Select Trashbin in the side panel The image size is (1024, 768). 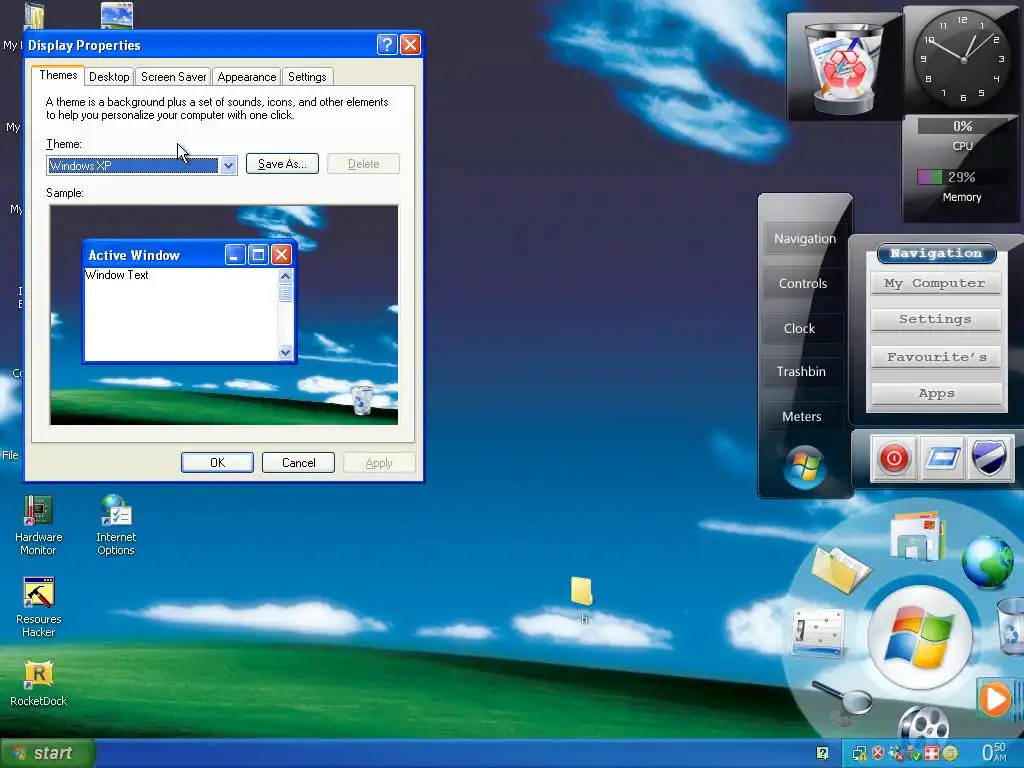801,372
